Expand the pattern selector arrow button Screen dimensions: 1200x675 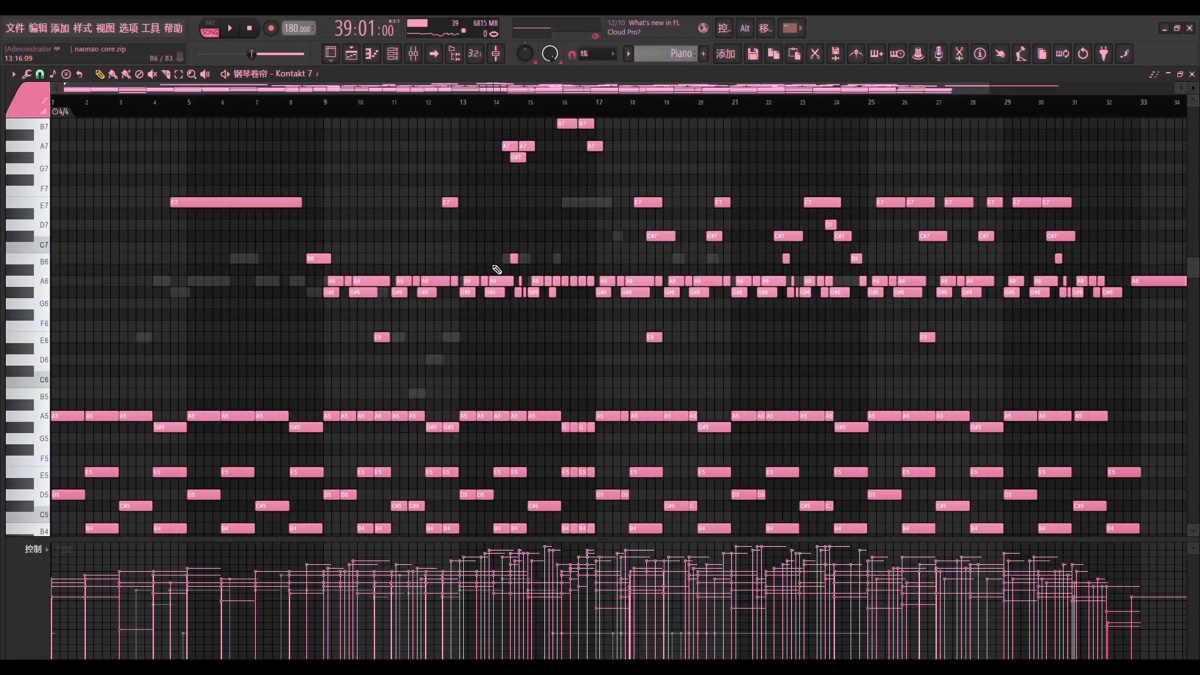[628, 54]
